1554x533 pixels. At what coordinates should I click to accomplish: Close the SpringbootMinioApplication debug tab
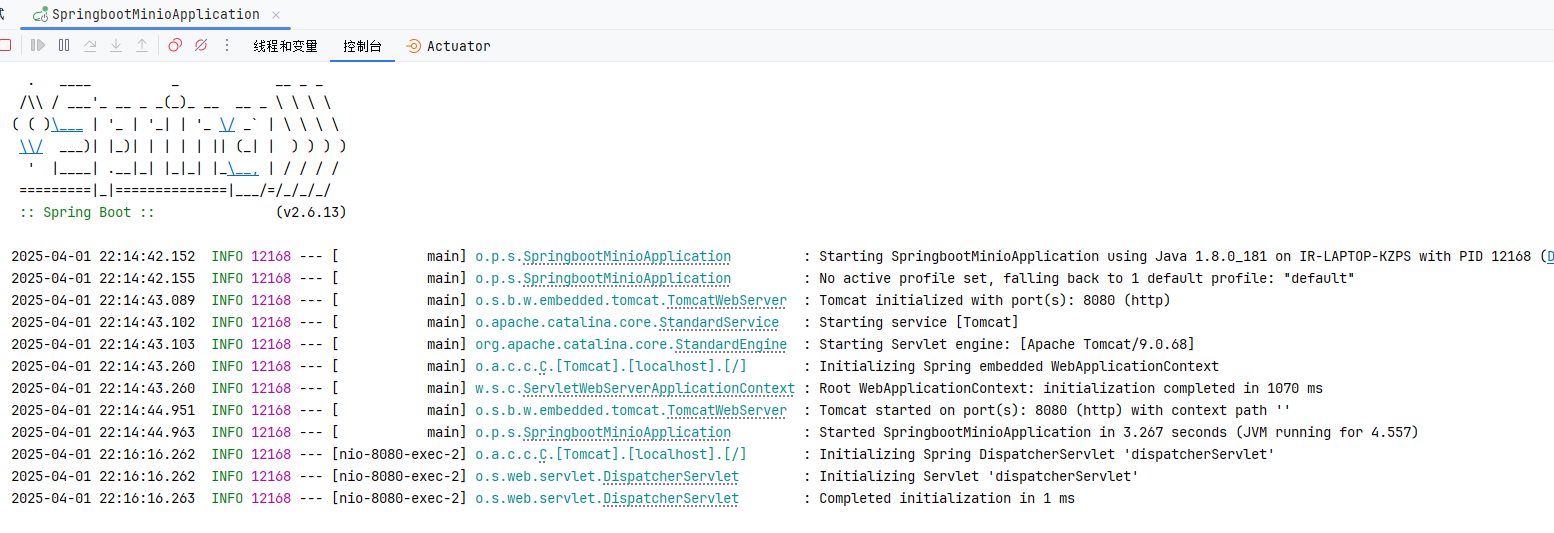click(x=277, y=14)
